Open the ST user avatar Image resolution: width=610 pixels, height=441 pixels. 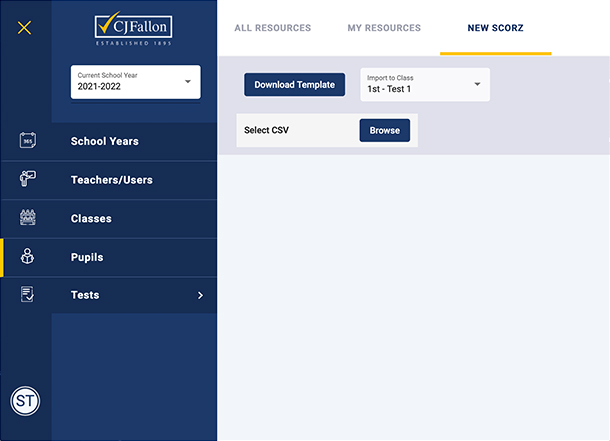25,402
